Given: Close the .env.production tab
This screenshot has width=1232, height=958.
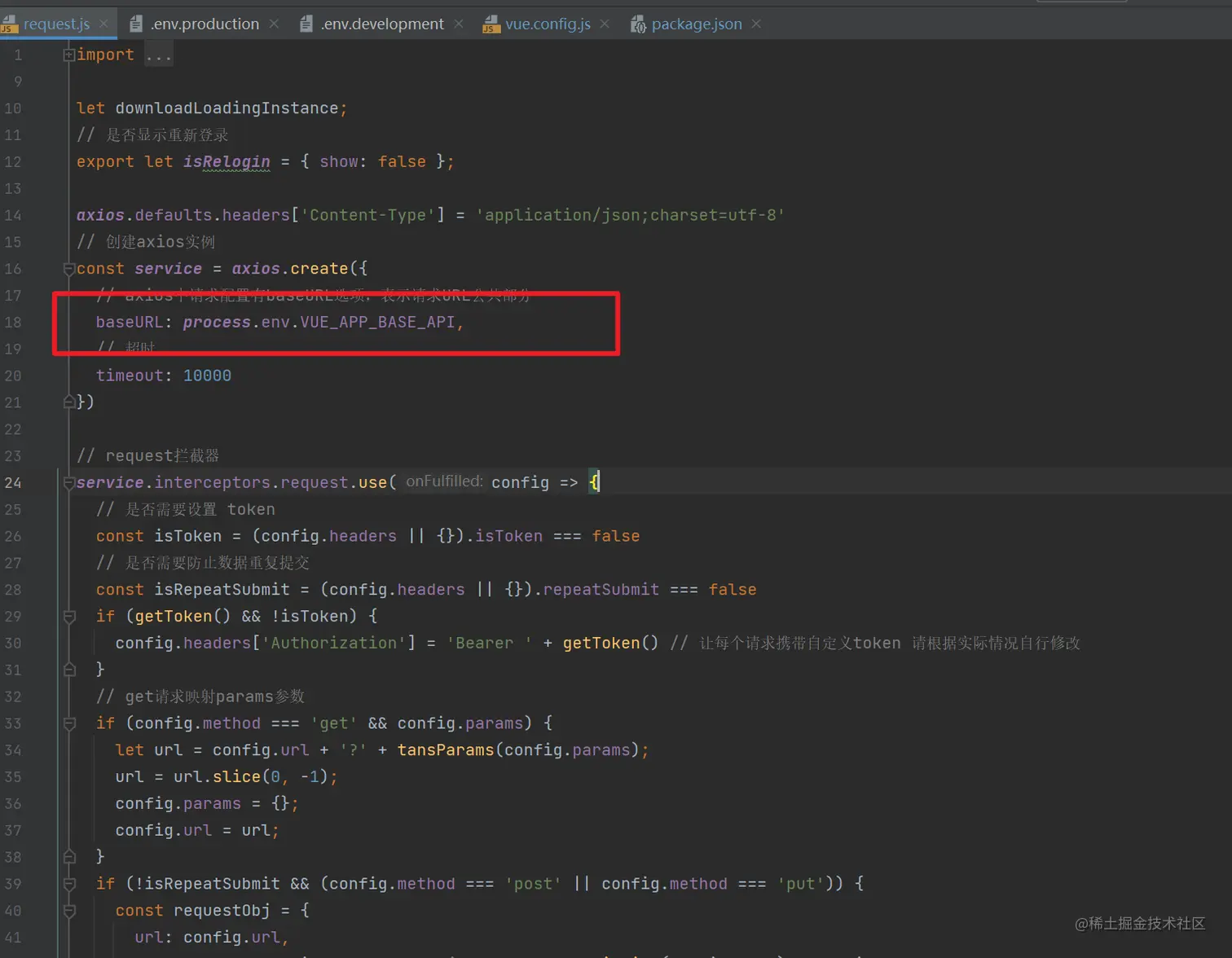Looking at the screenshot, I should (274, 24).
